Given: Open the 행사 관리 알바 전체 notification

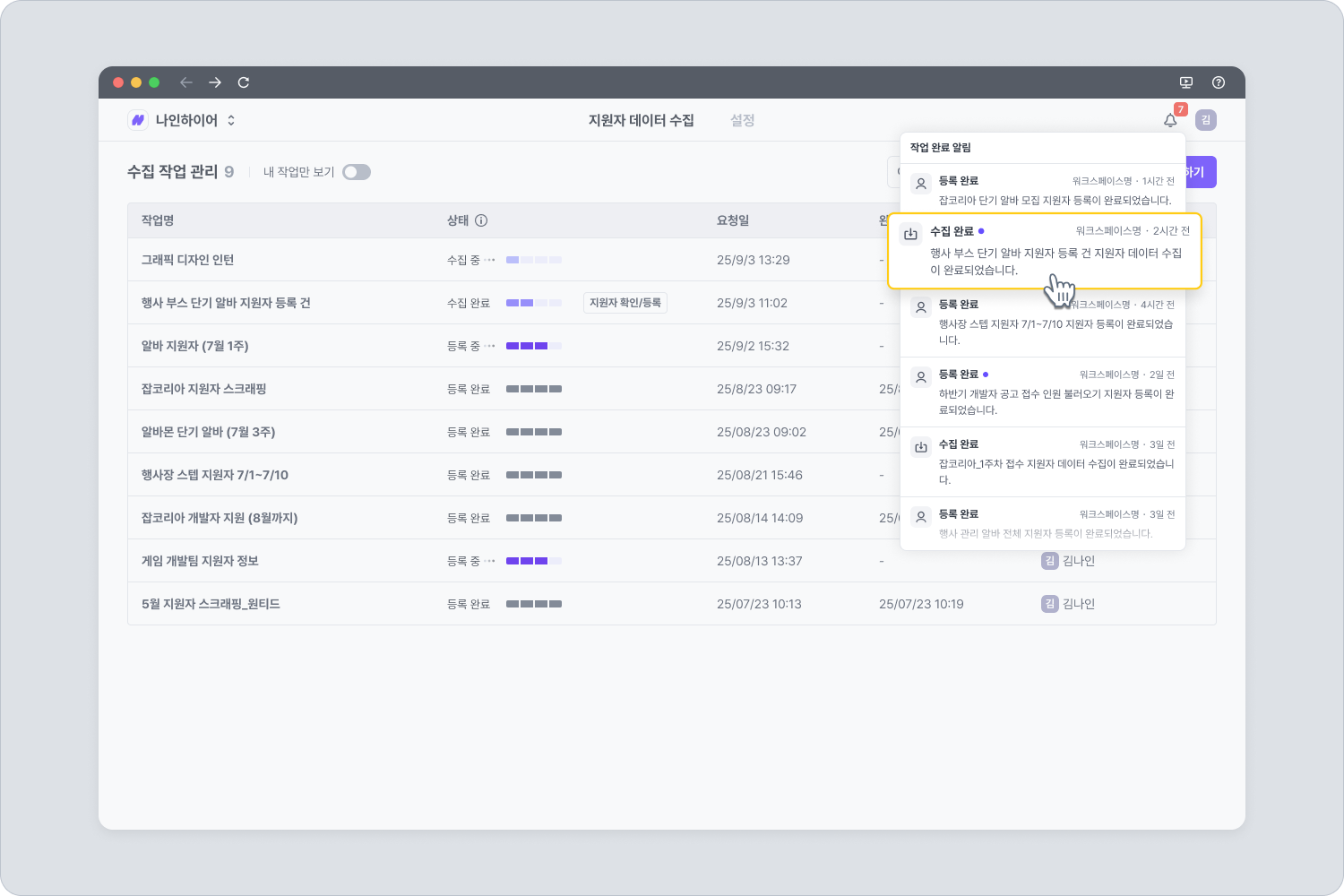Looking at the screenshot, I should coord(1043,523).
